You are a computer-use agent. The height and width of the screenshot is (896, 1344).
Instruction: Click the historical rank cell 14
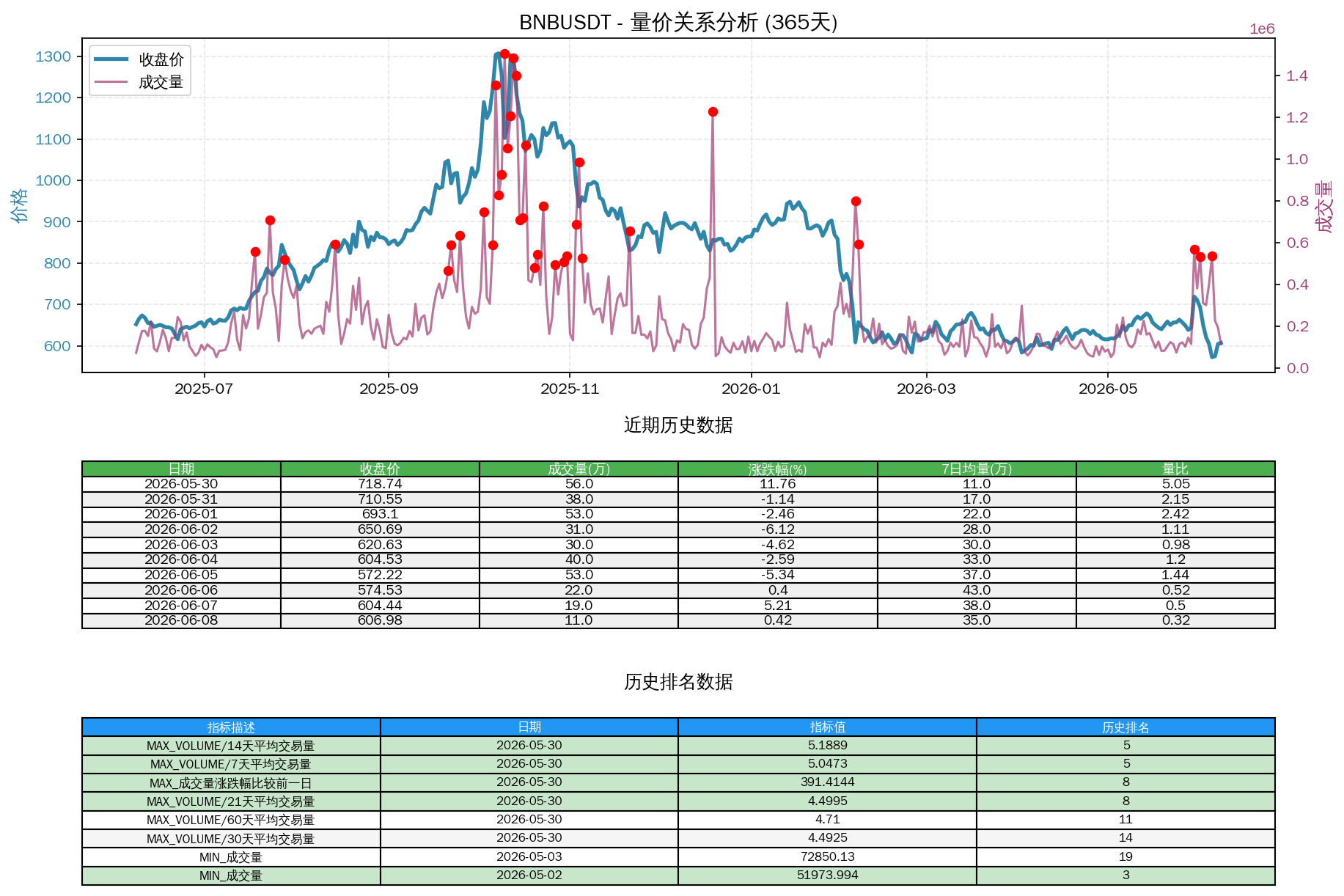coord(1125,838)
